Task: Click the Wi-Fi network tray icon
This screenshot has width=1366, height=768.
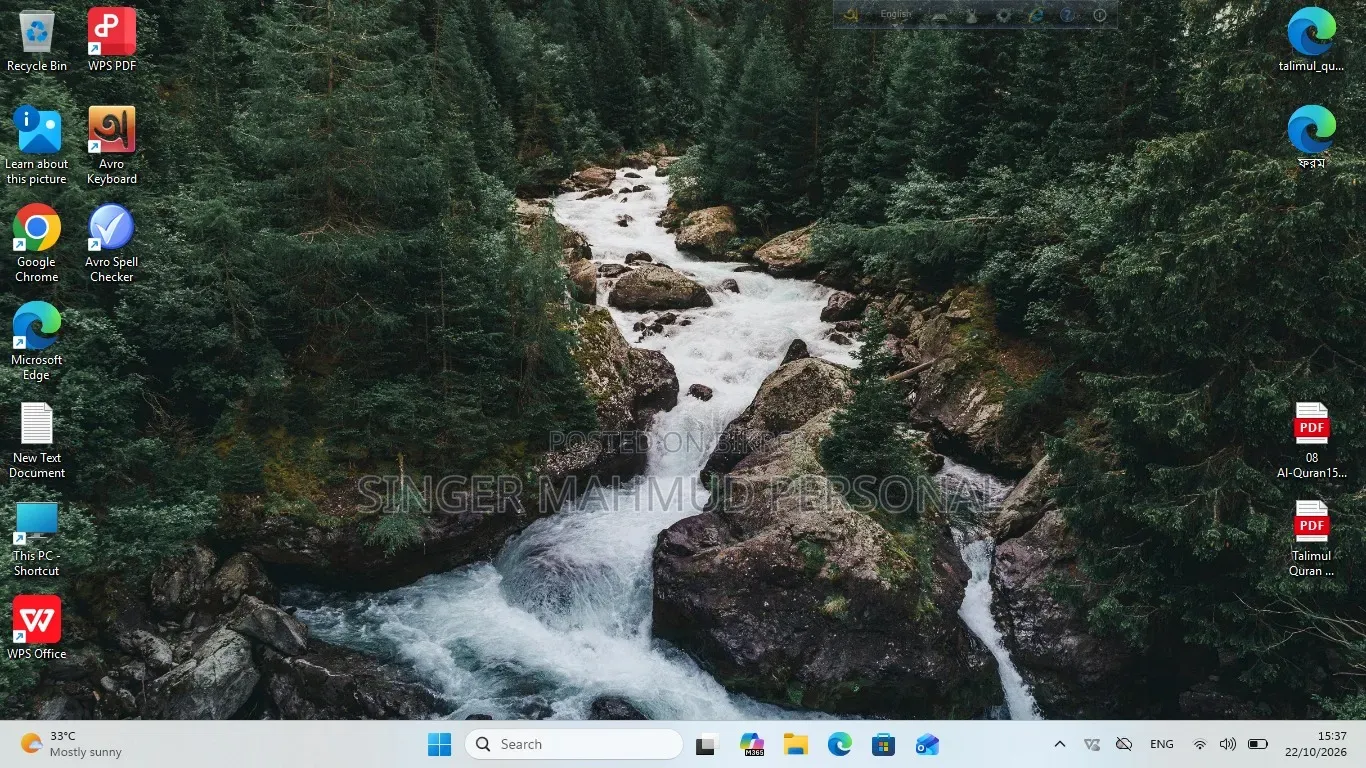Action: click(1200, 744)
